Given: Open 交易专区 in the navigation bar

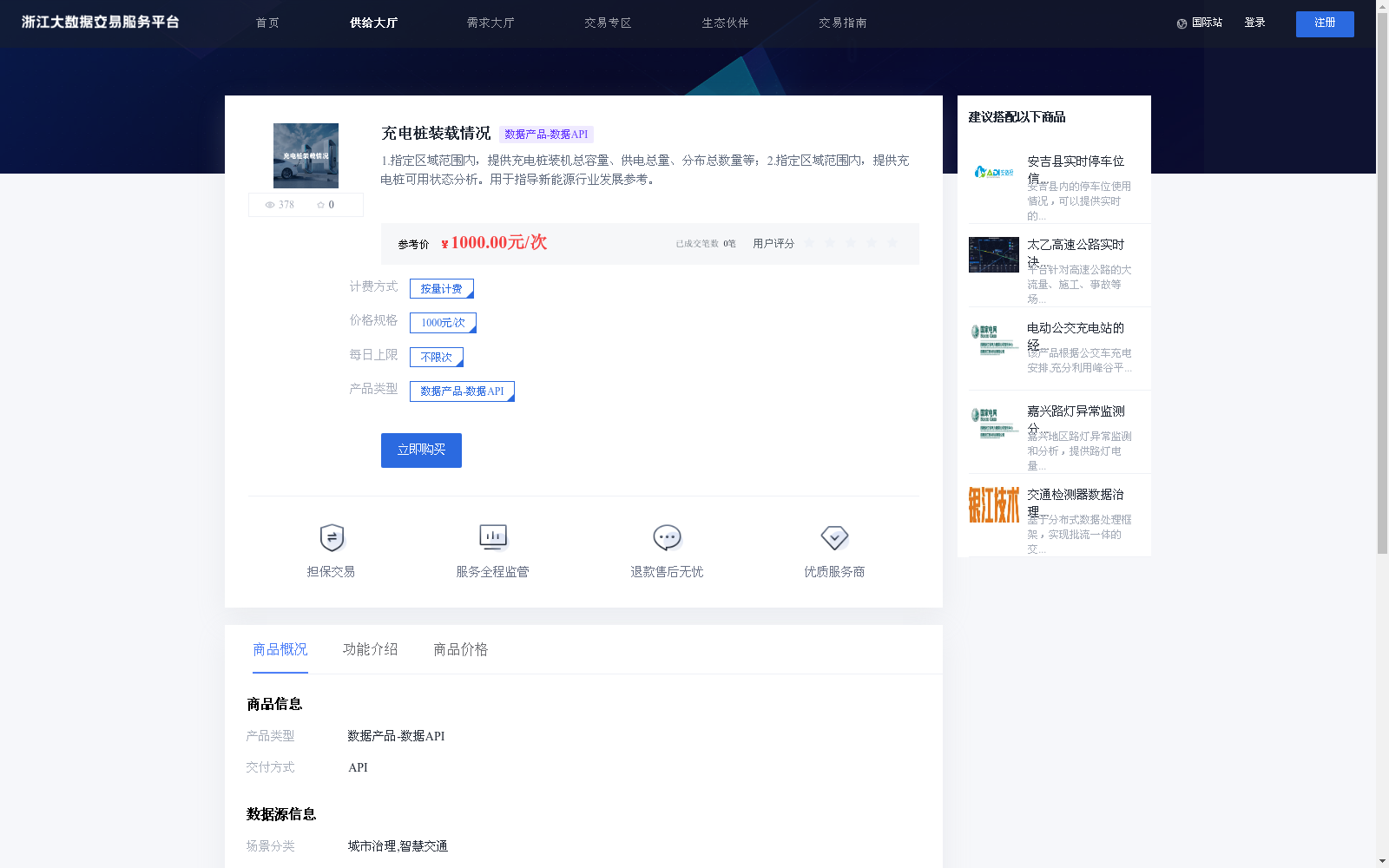Looking at the screenshot, I should pyautogui.click(x=608, y=23).
